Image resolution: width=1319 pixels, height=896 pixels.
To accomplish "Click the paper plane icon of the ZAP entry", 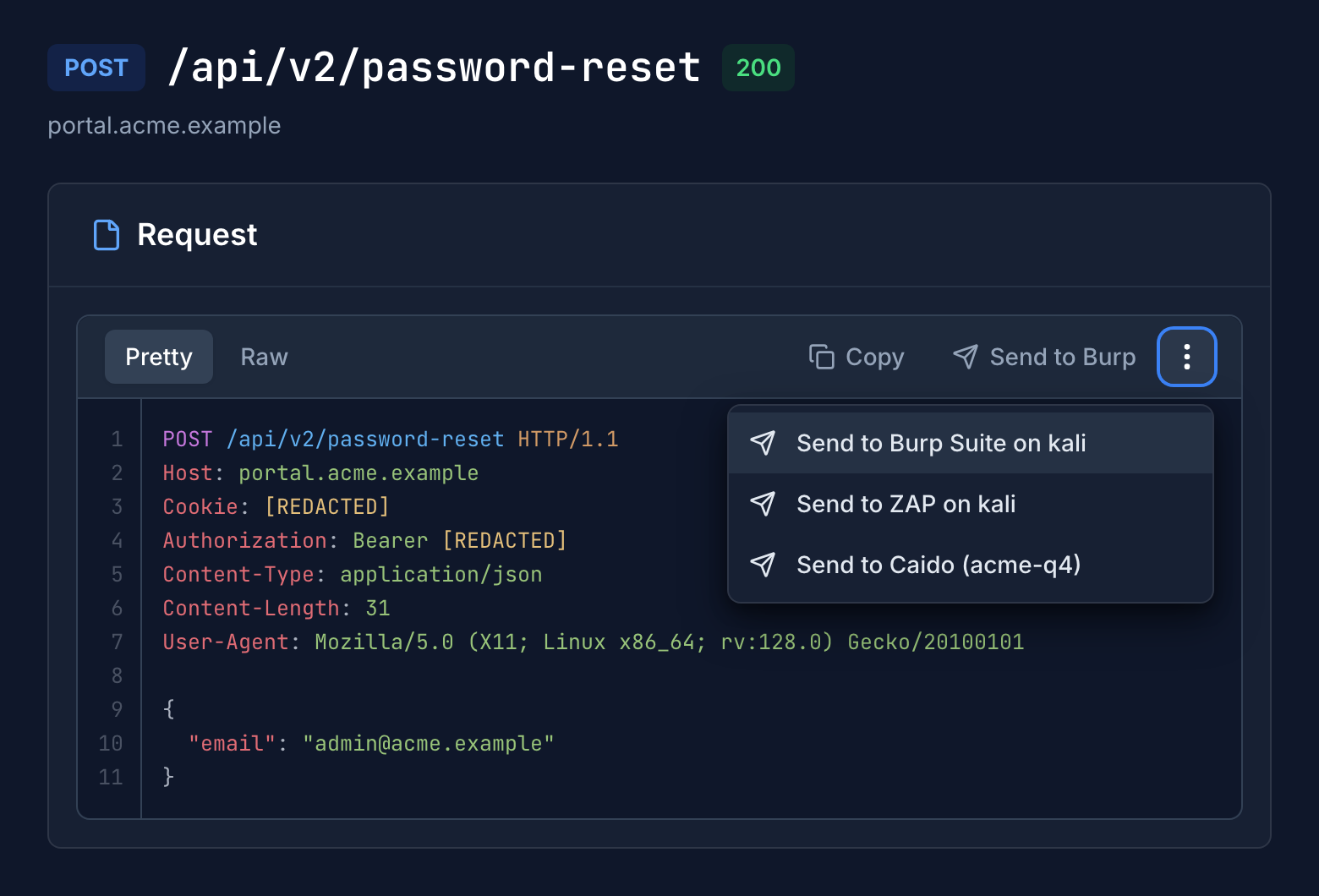I will (763, 504).
